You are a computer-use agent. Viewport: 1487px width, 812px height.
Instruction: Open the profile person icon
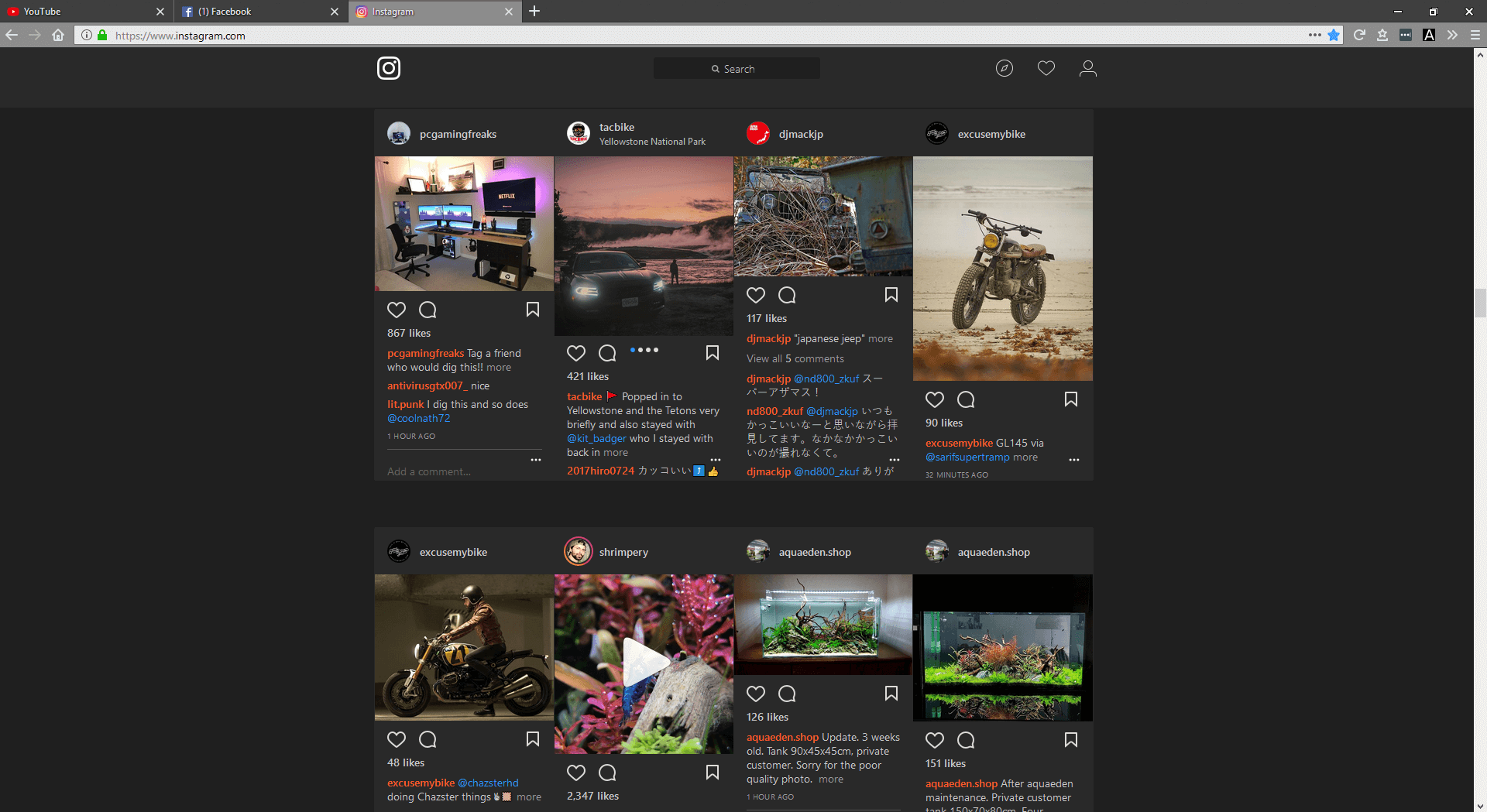pos(1088,68)
